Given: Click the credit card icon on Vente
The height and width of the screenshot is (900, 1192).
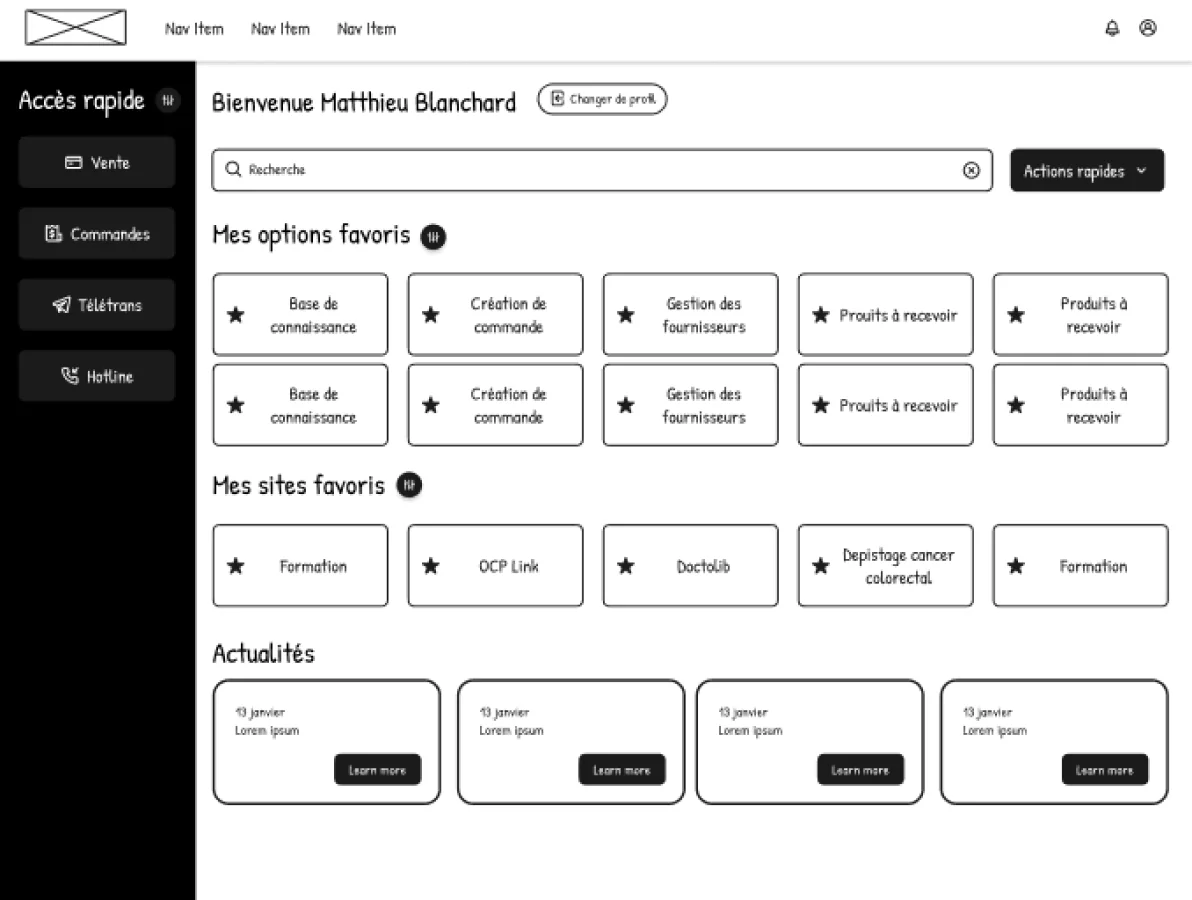Looking at the screenshot, I should (x=73, y=163).
